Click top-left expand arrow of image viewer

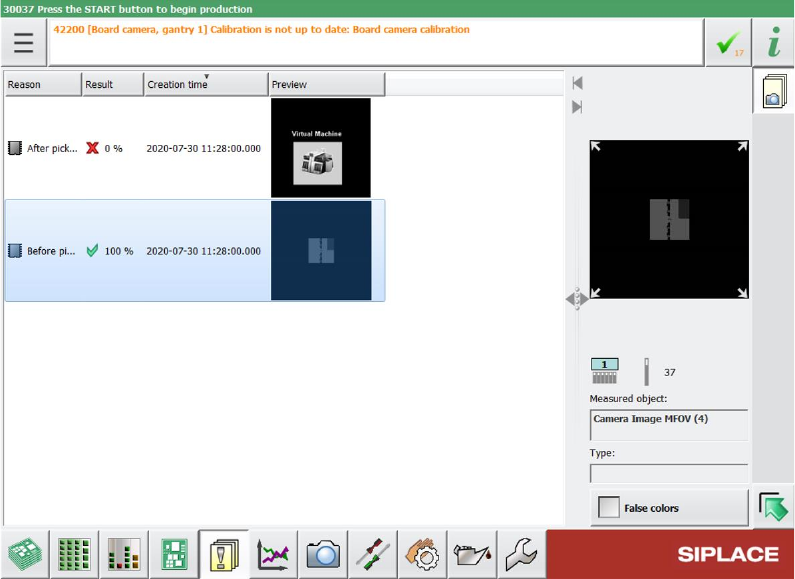tap(596, 147)
